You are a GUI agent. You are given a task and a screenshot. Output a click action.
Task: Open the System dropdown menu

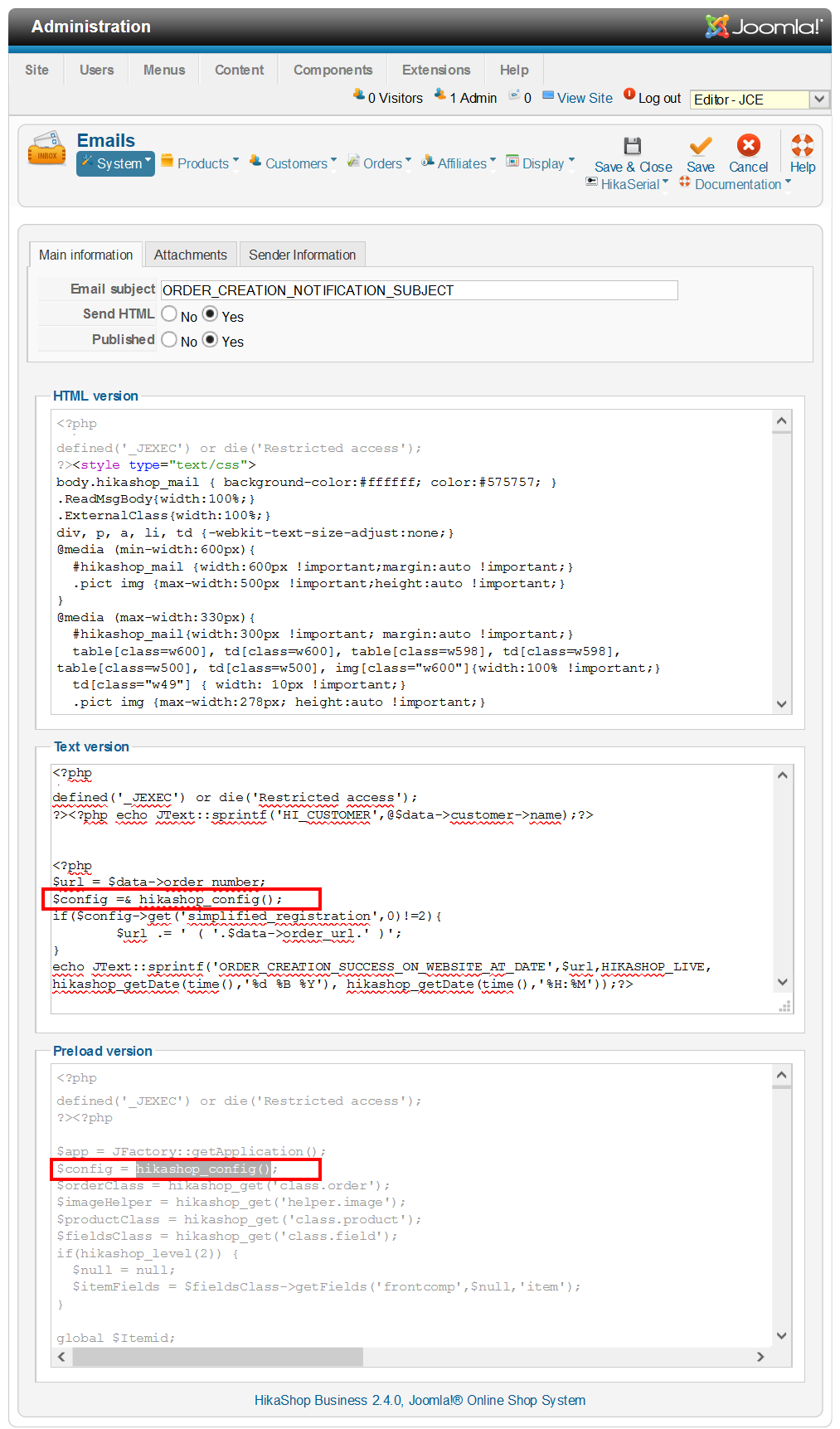click(x=115, y=163)
